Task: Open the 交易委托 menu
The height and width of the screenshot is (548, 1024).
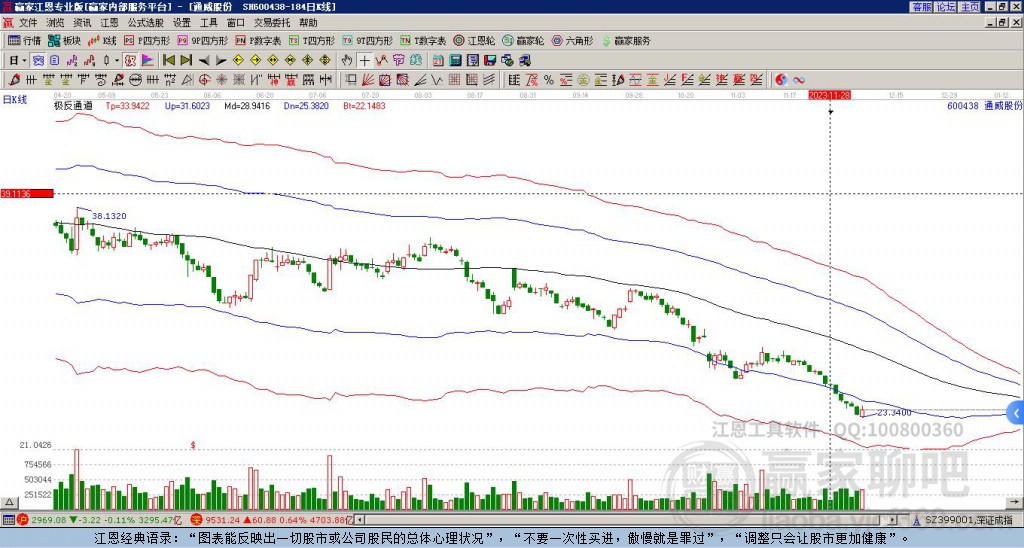Action: (x=272, y=23)
